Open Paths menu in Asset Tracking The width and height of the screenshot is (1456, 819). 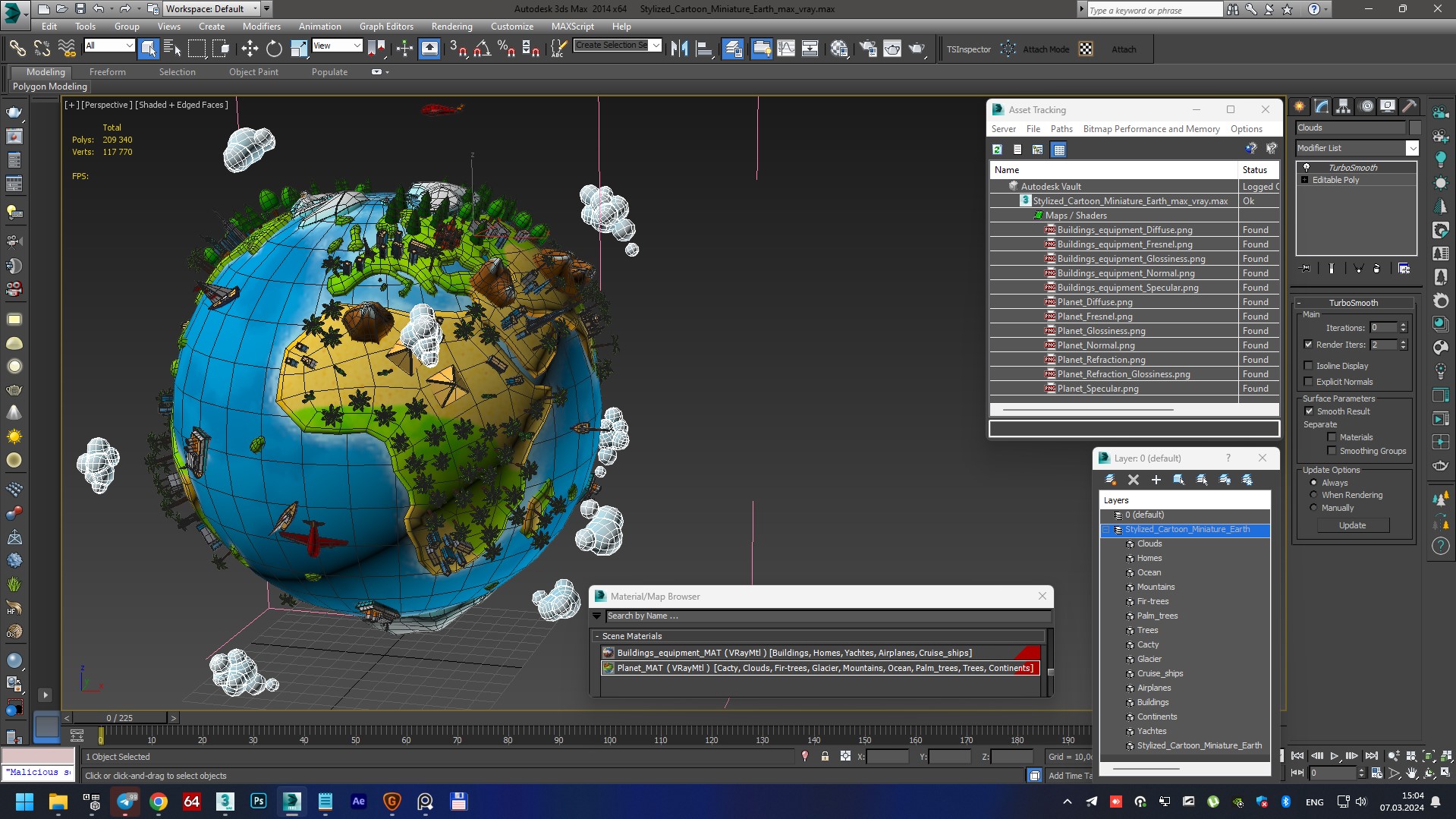click(x=1061, y=129)
